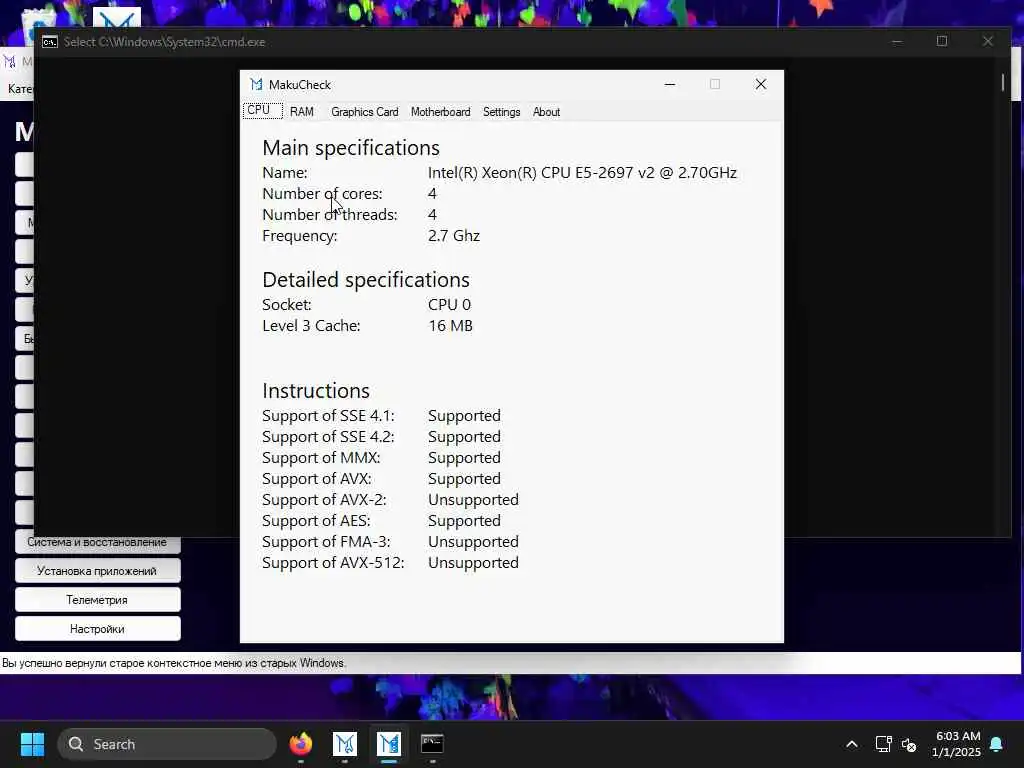Open the RAM tab

(x=302, y=112)
